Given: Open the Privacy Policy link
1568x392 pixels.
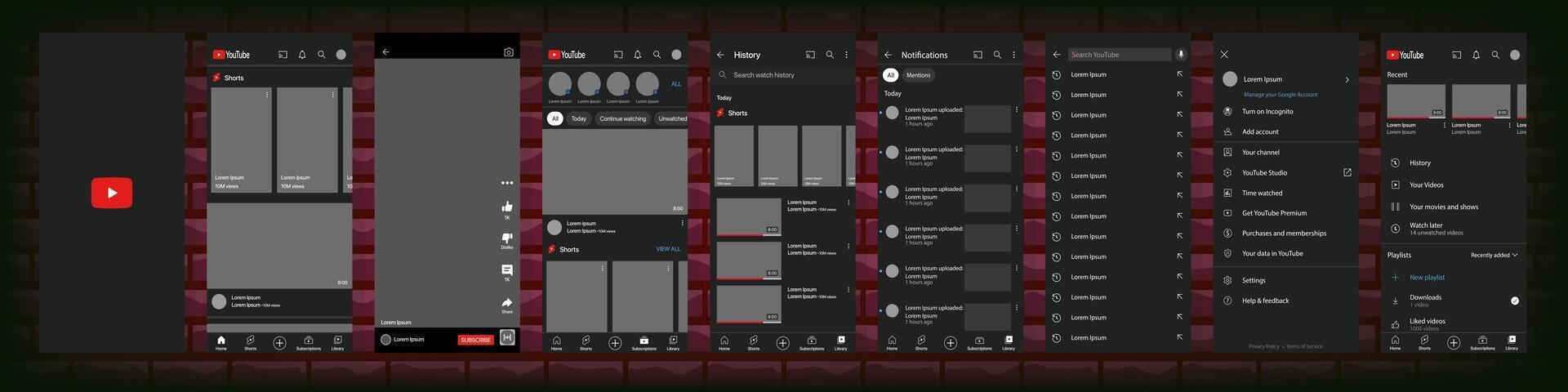Looking at the screenshot, I should click(x=1264, y=346).
